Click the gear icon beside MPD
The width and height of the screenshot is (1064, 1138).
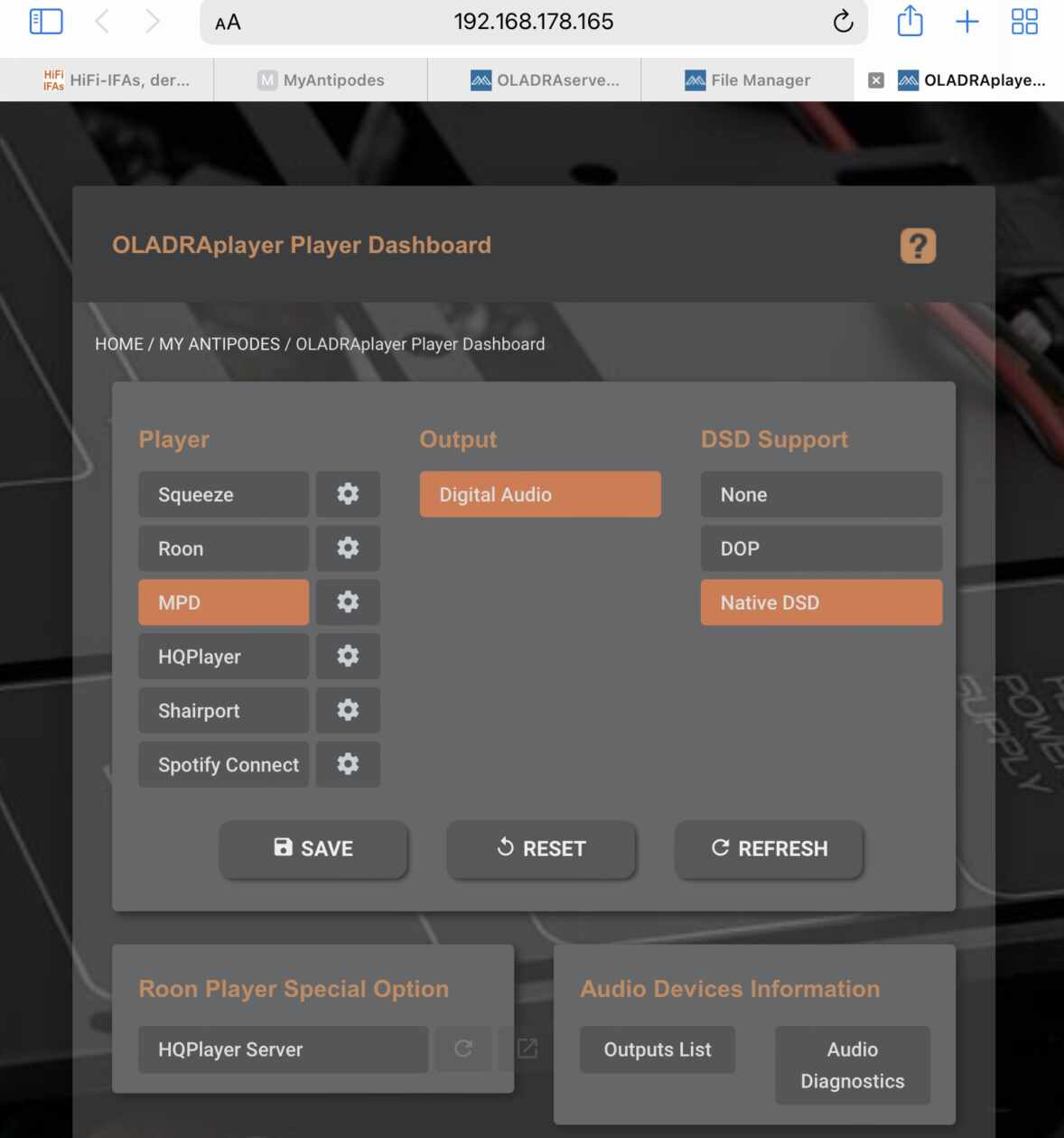click(348, 602)
